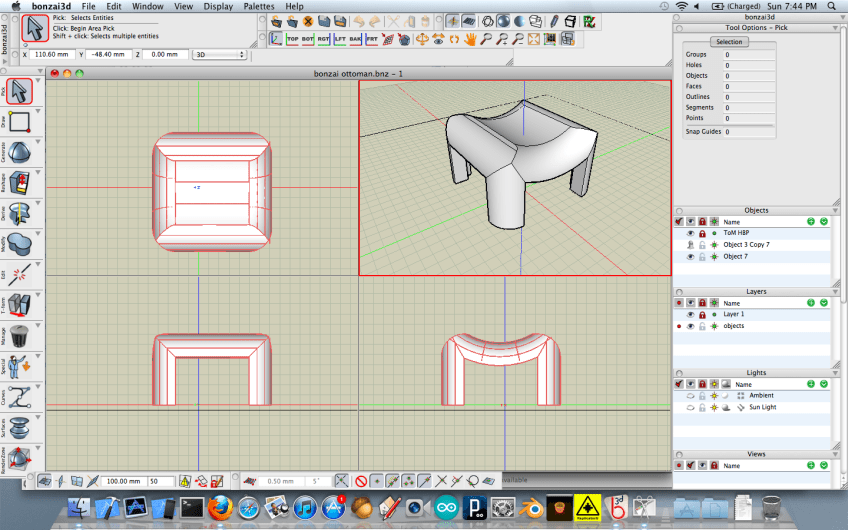Toggle visibility of Sun Light

[x=690, y=408]
